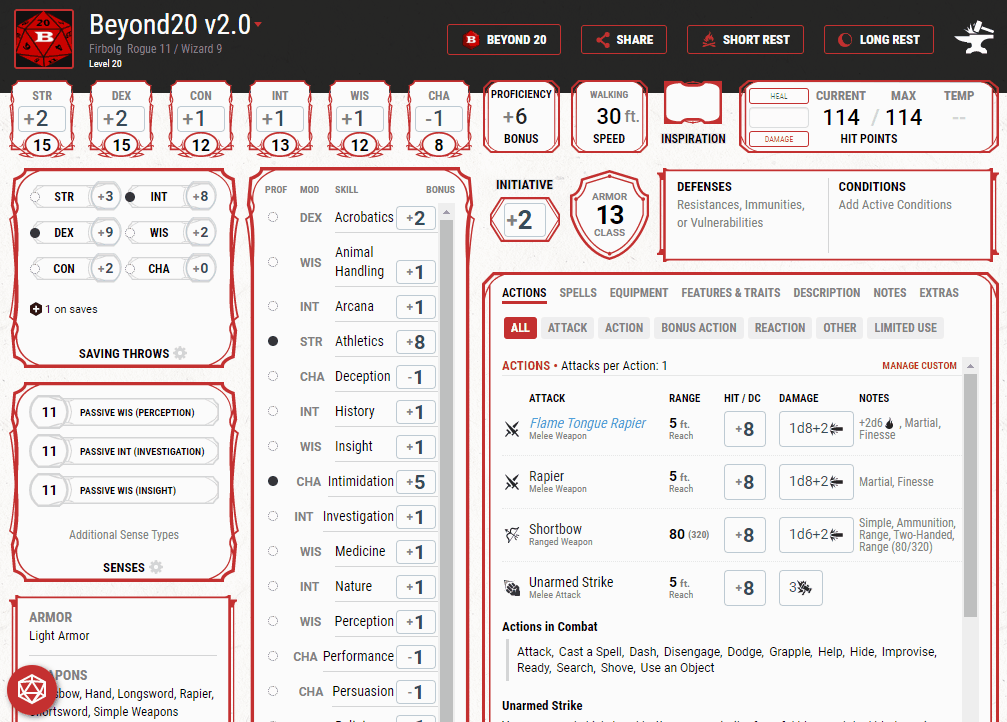Click the anvil campaign icon
The width and height of the screenshot is (1007, 722).
[972, 40]
